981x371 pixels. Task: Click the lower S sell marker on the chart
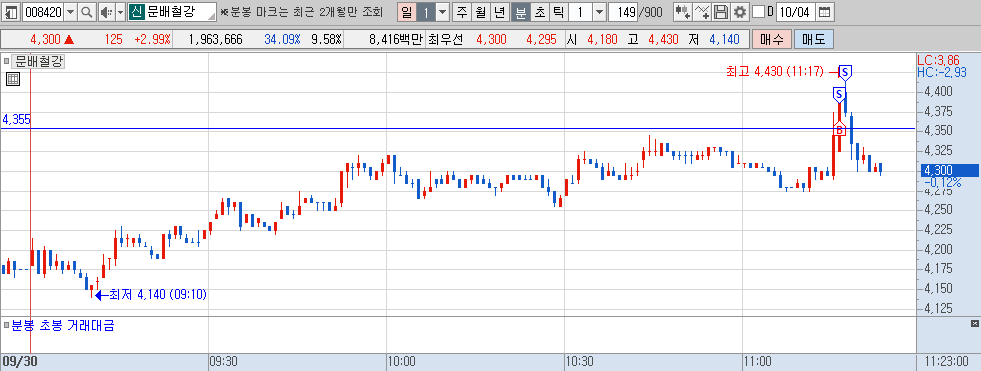[x=839, y=94]
